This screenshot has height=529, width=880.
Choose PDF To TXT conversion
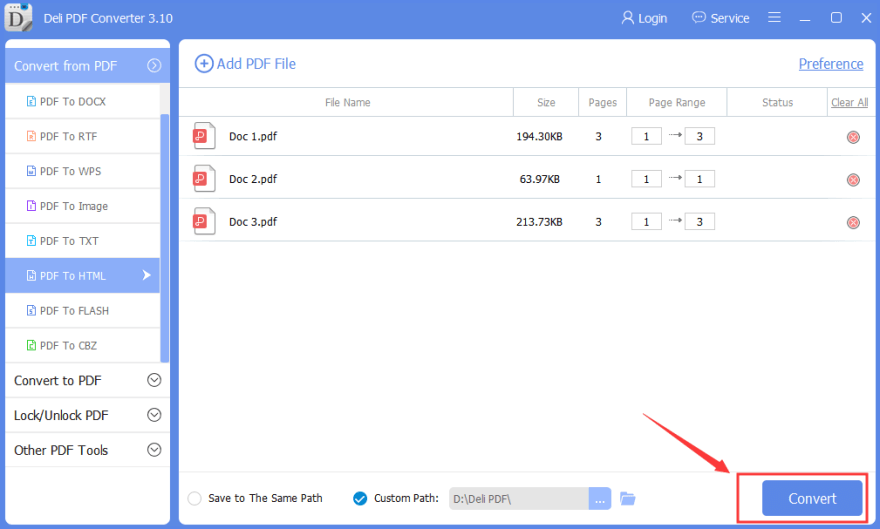tap(82, 241)
